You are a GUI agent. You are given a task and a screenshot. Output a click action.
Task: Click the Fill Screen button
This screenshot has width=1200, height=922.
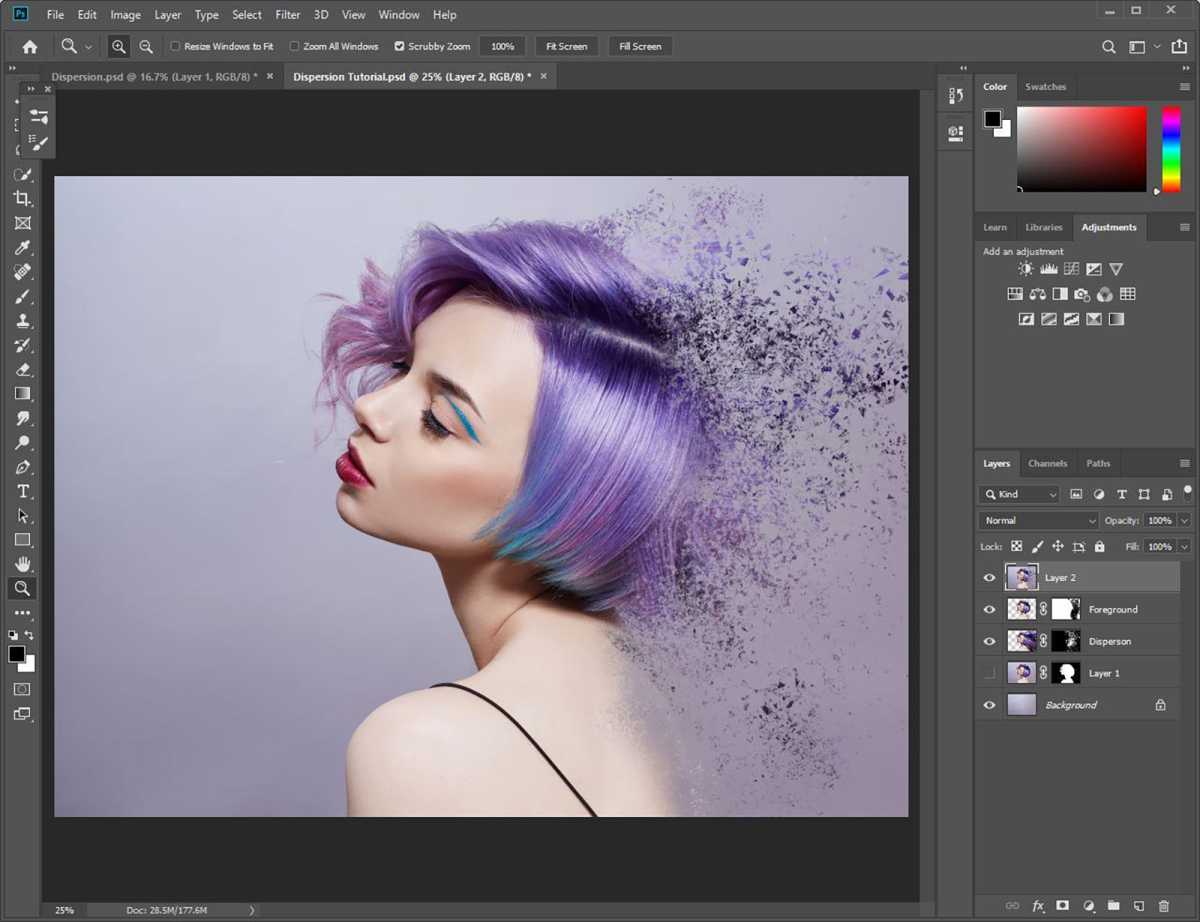[640, 46]
